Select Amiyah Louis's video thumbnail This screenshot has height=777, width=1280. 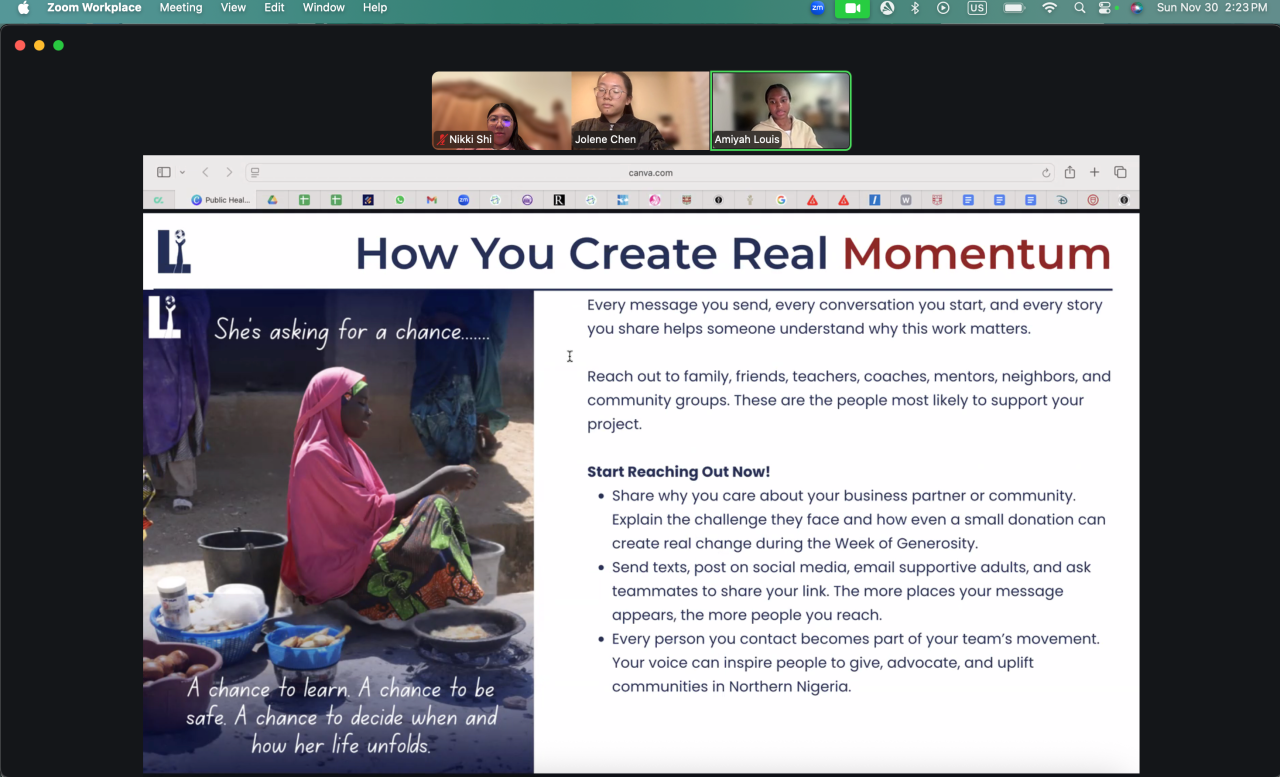pyautogui.click(x=781, y=111)
